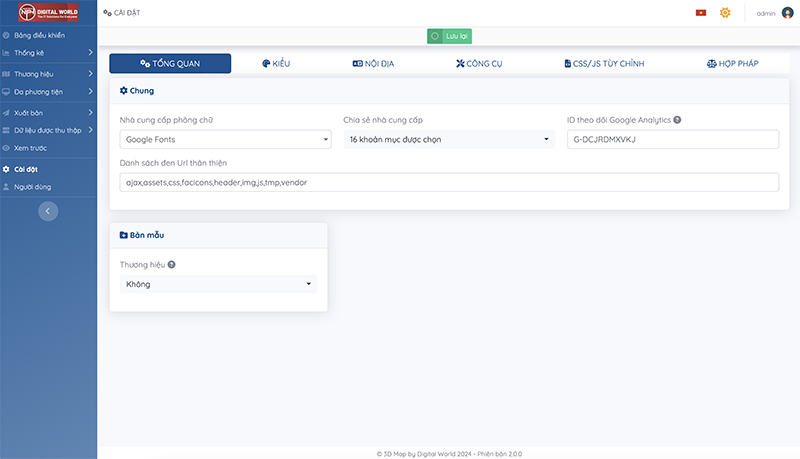Viewport: 800px width, 459px height.
Task: Click the Vietnam flag language icon
Action: [x=700, y=13]
